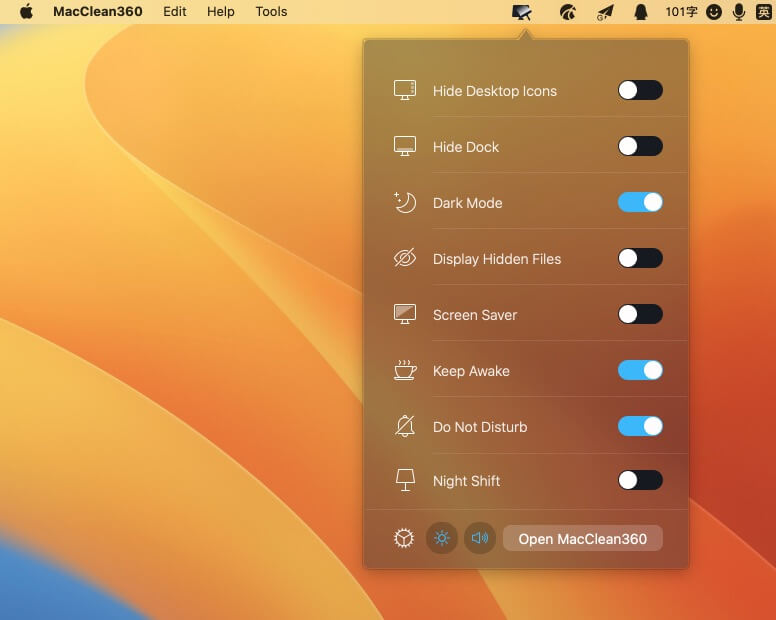This screenshot has width=776, height=620.
Task: Click the Do Not Disturb bell icon
Action: (405, 426)
